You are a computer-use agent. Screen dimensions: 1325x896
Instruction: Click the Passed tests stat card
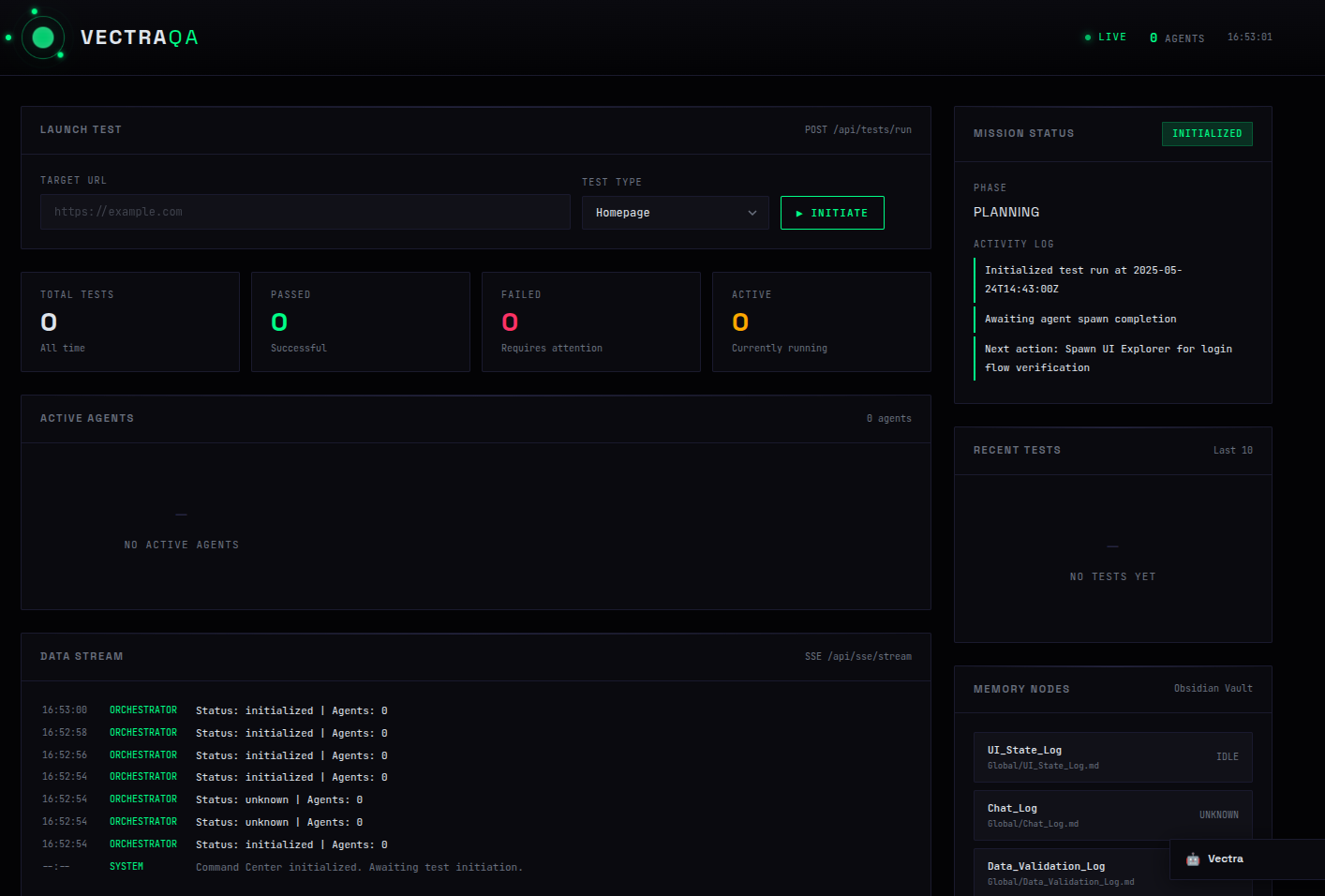pyautogui.click(x=361, y=321)
